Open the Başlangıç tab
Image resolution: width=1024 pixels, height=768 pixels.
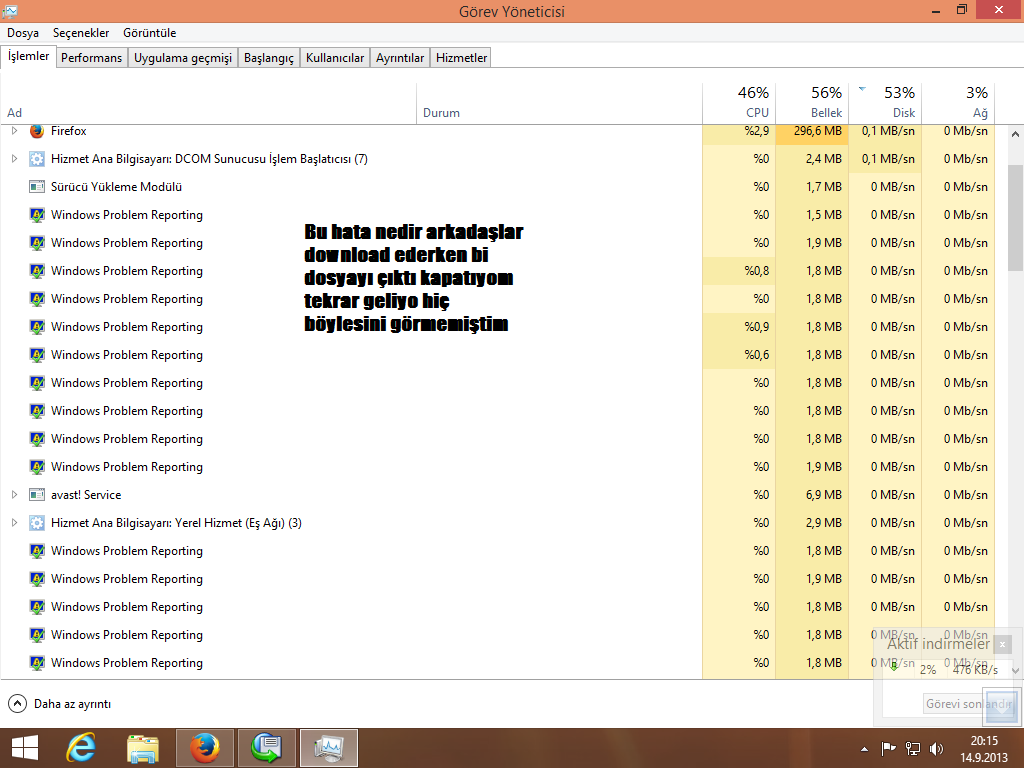[x=269, y=57]
